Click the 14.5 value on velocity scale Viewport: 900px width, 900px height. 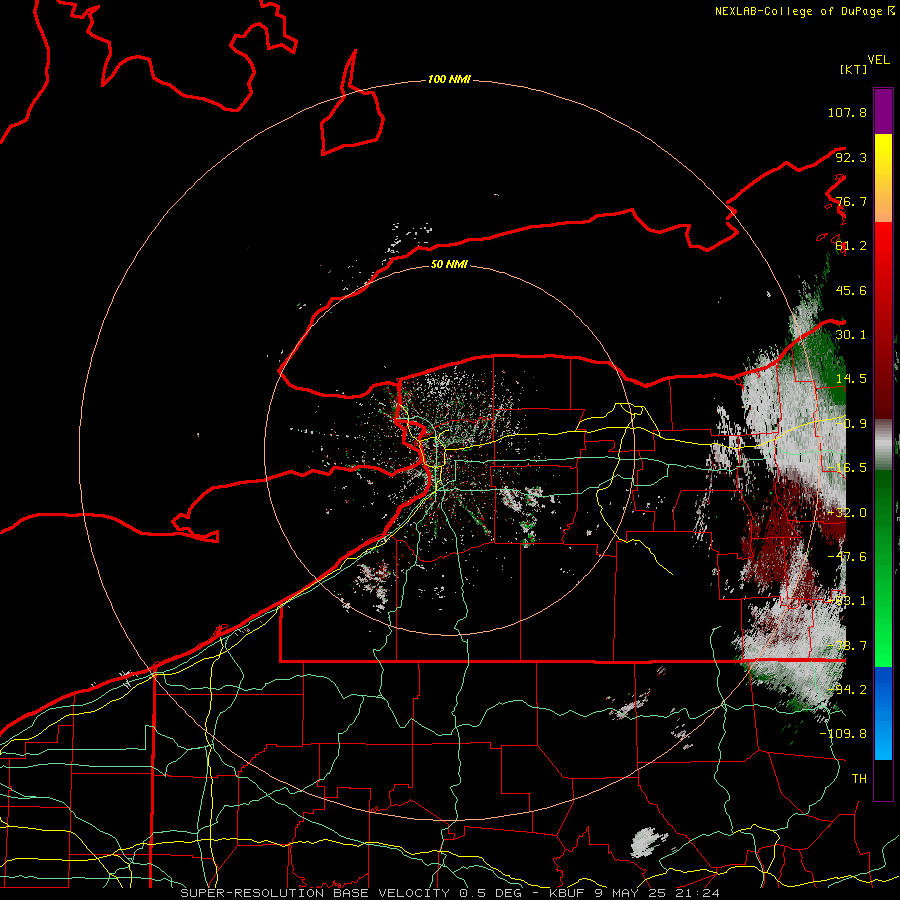(x=851, y=379)
